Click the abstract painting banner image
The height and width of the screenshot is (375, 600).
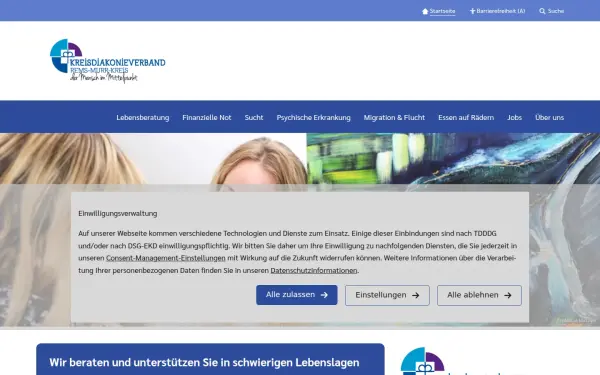tap(453, 158)
